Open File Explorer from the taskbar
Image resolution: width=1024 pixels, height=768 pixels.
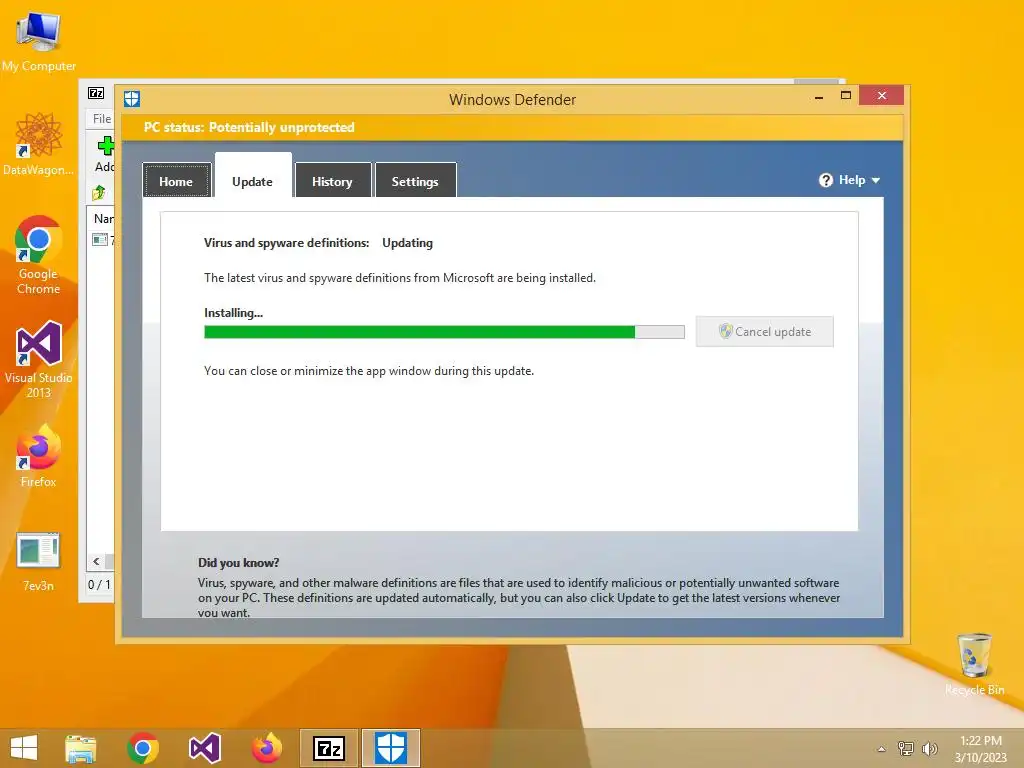coord(81,748)
